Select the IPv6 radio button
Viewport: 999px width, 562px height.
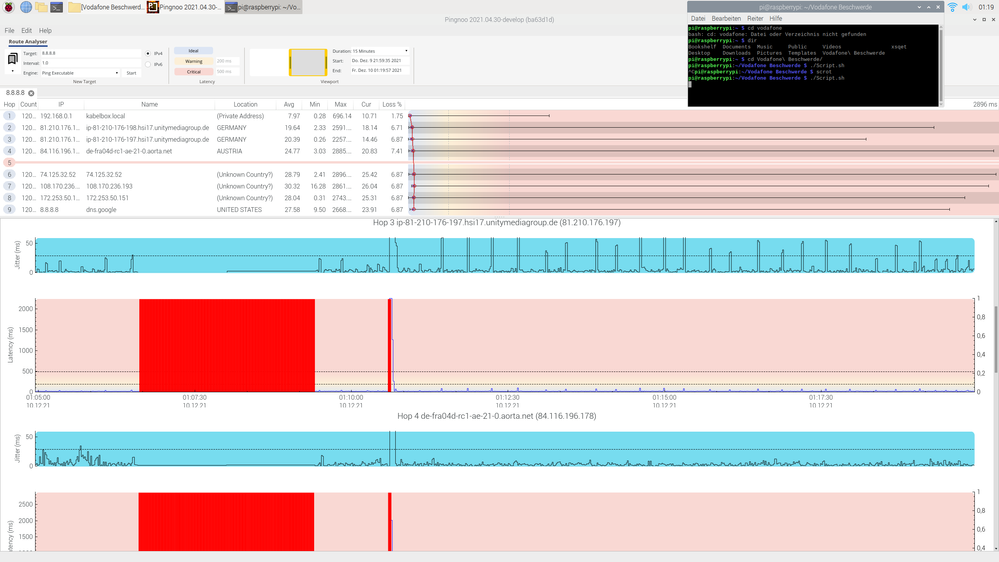click(149, 64)
